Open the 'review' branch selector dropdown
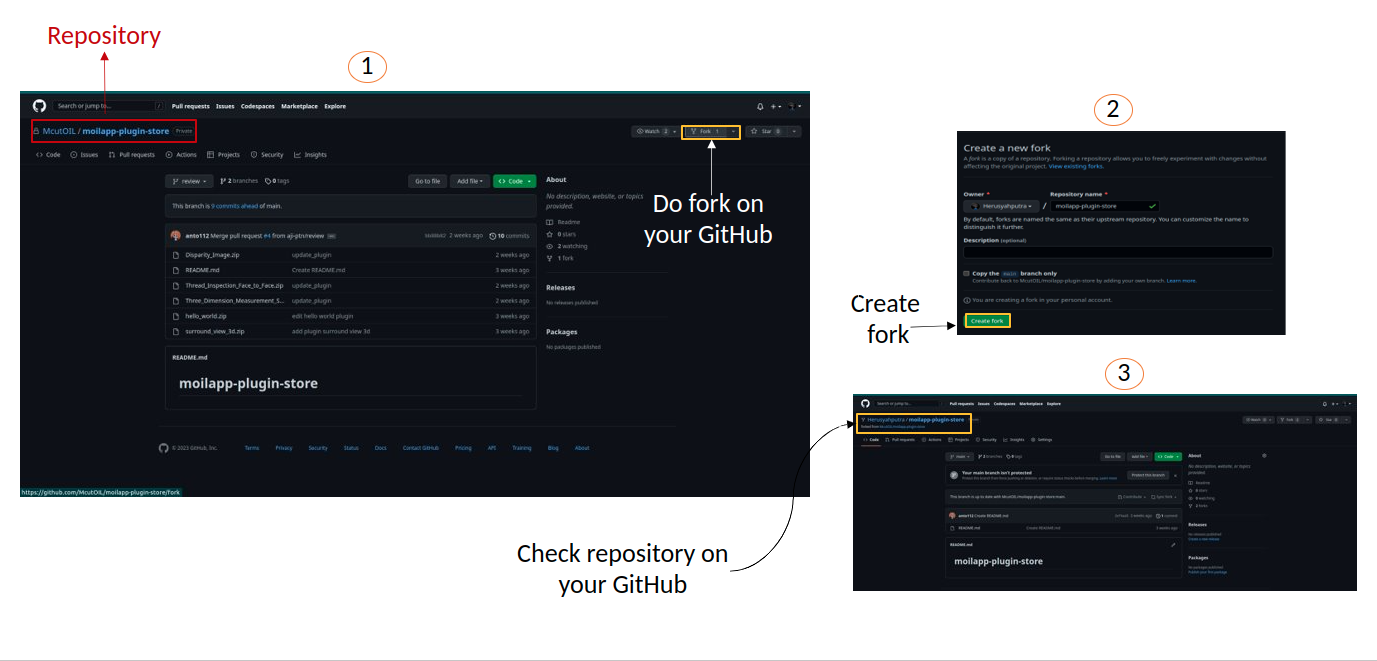The width and height of the screenshot is (1377, 661). pyautogui.click(x=189, y=181)
